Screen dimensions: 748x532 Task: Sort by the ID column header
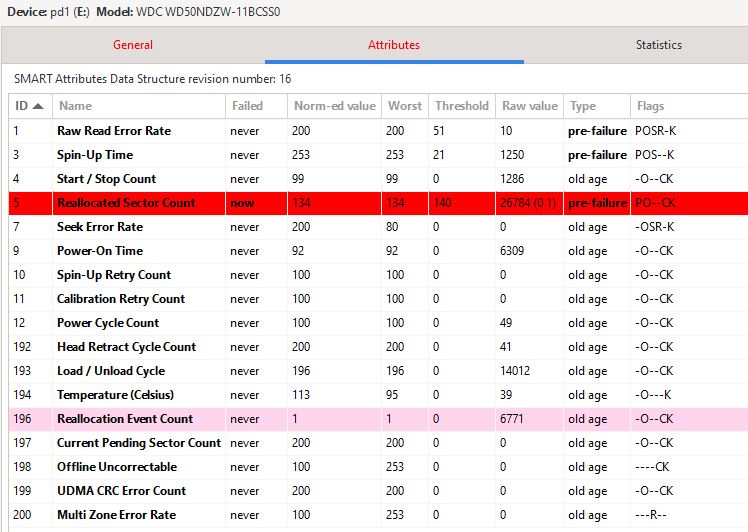[x=29, y=106]
